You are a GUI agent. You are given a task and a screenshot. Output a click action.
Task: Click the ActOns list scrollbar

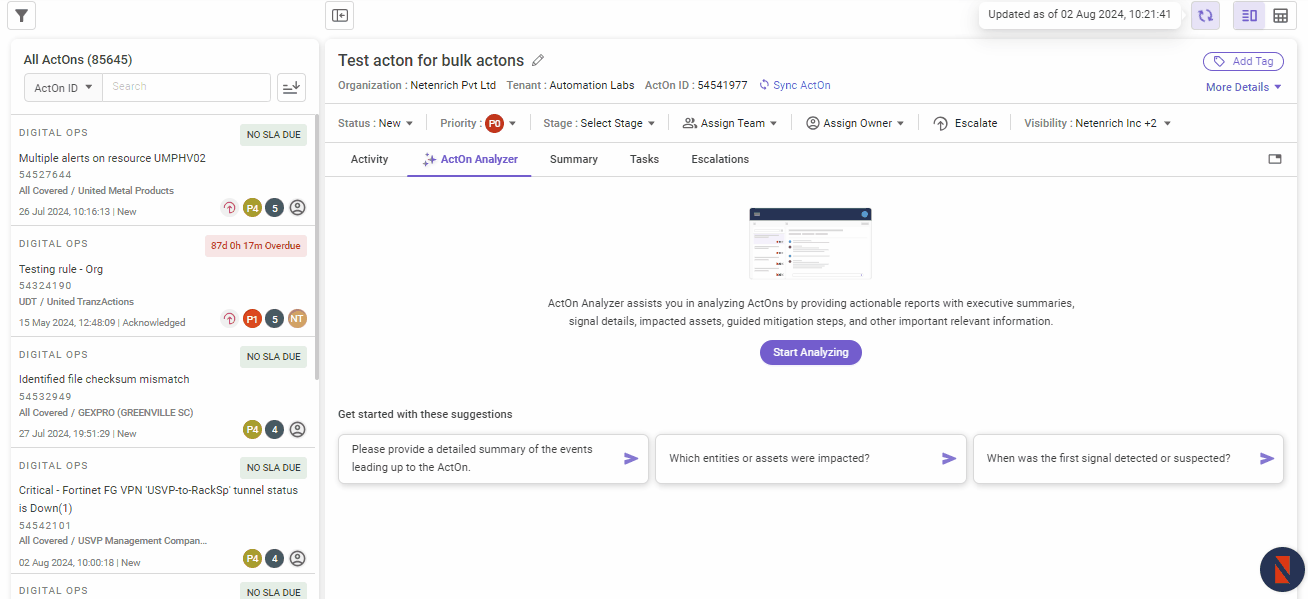coord(317,247)
